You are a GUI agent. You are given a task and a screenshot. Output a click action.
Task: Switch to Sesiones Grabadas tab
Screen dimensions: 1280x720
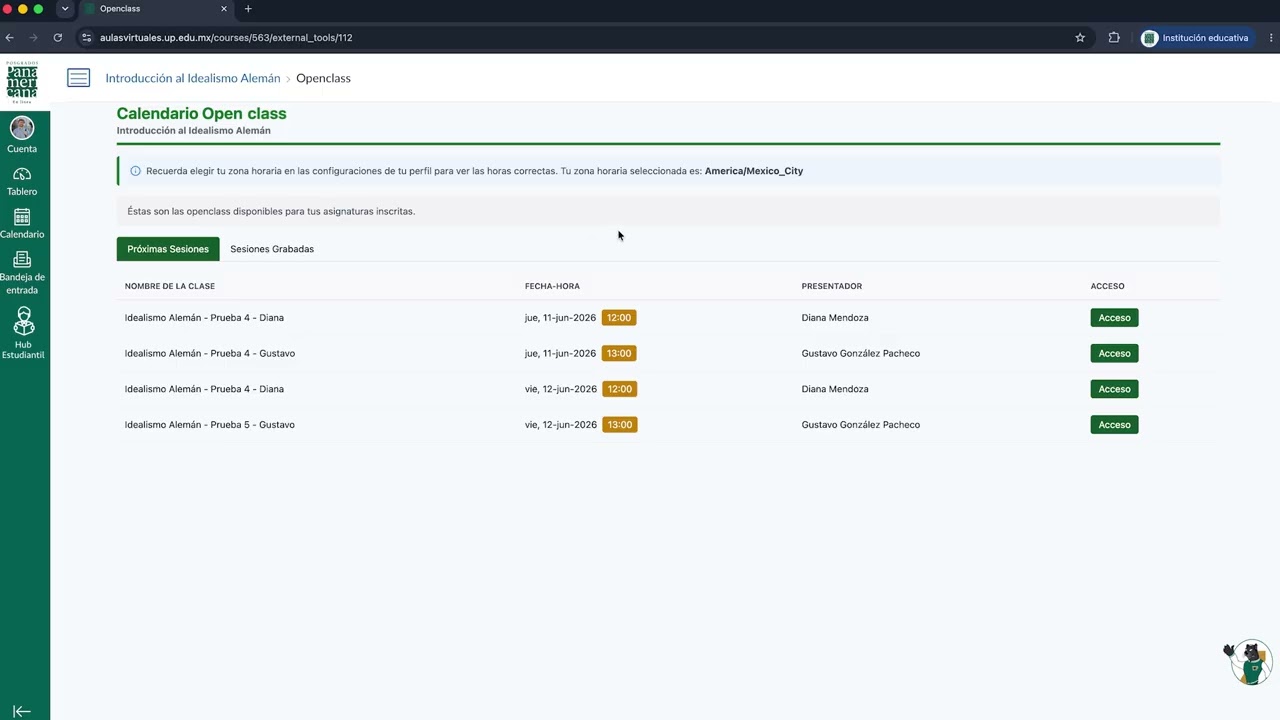pos(272,249)
